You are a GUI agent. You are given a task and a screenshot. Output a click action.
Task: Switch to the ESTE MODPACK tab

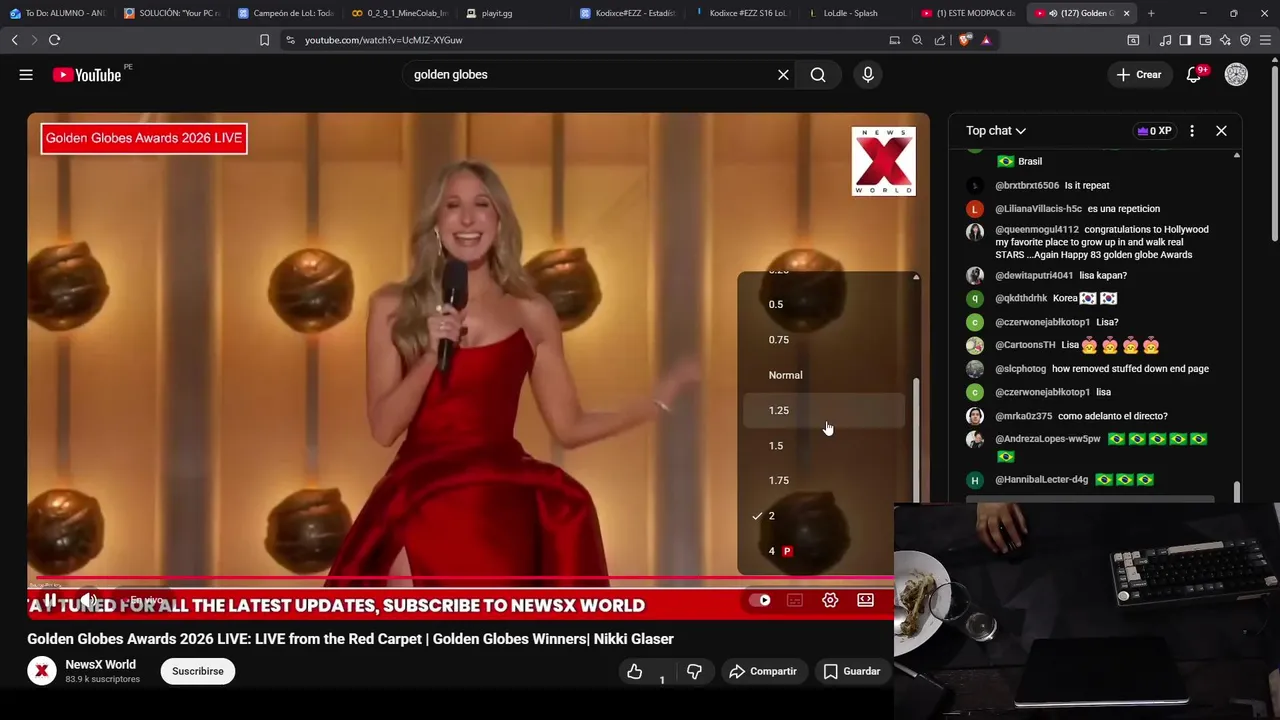pos(968,13)
